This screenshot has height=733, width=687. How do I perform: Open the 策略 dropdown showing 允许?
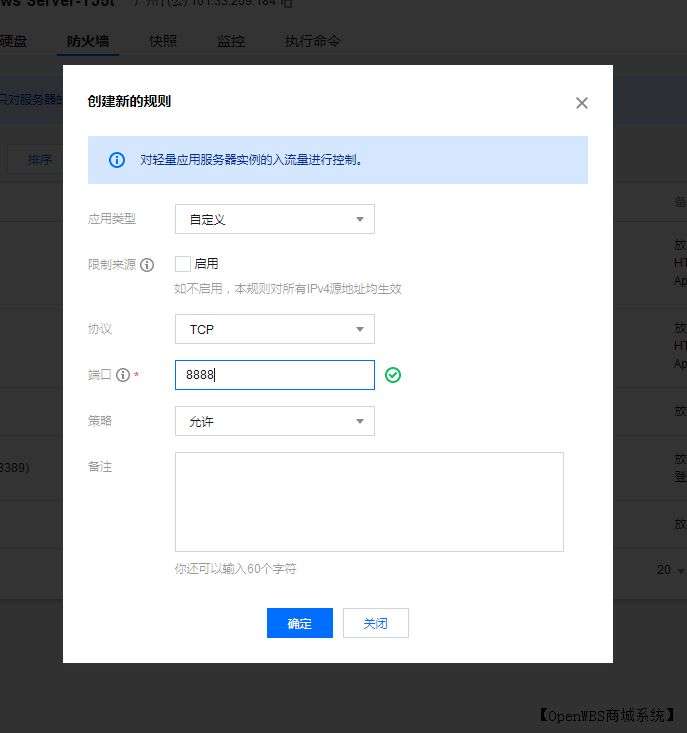pos(274,421)
